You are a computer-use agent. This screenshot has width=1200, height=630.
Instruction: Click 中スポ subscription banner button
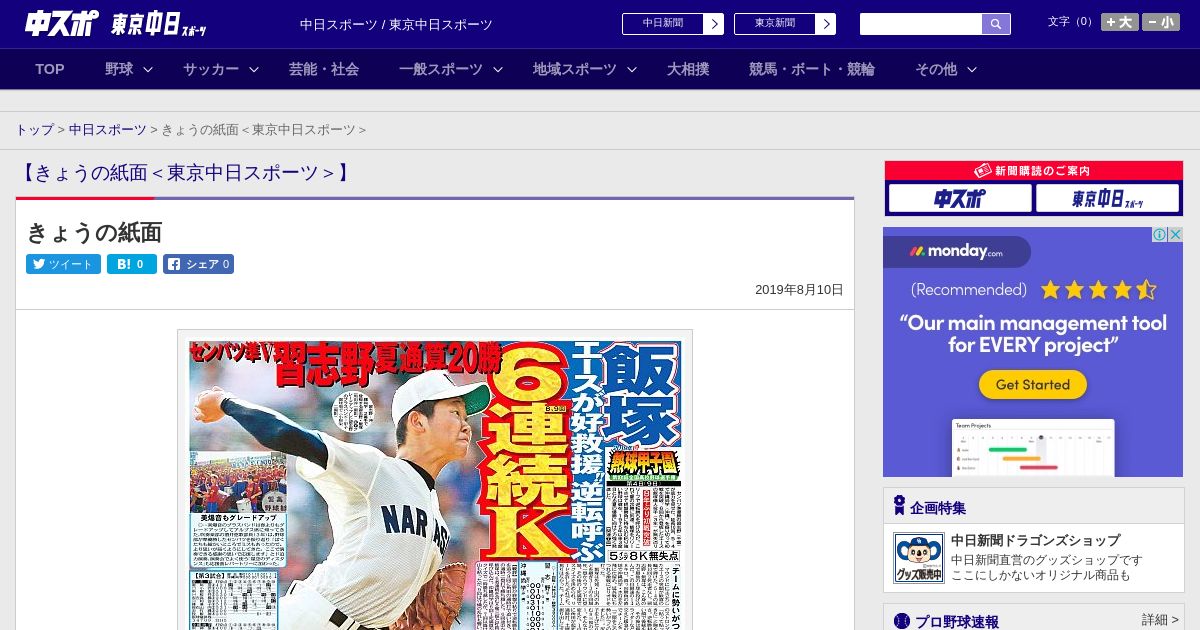pyautogui.click(x=959, y=199)
